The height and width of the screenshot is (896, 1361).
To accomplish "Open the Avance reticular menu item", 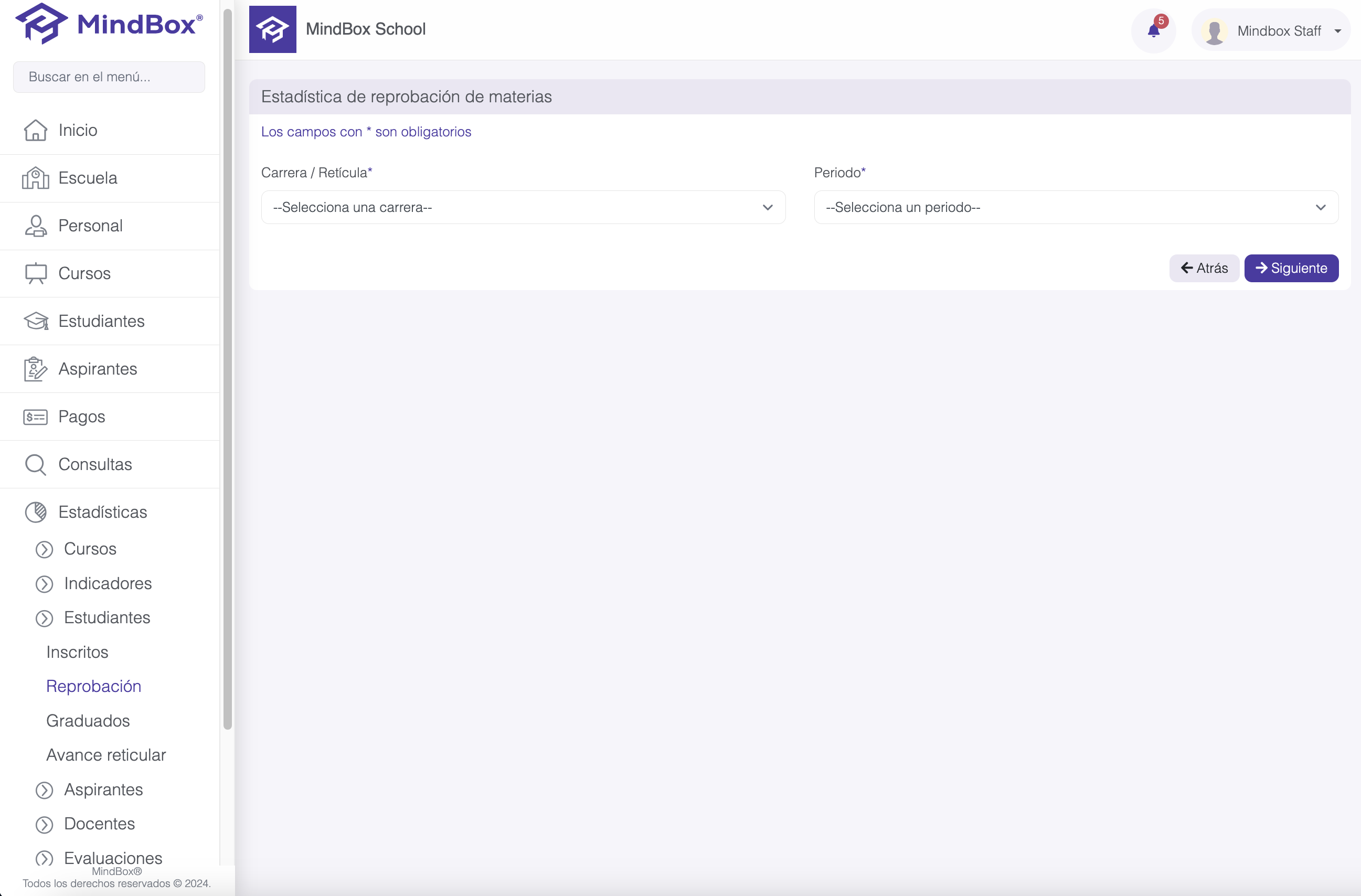I will (106, 755).
